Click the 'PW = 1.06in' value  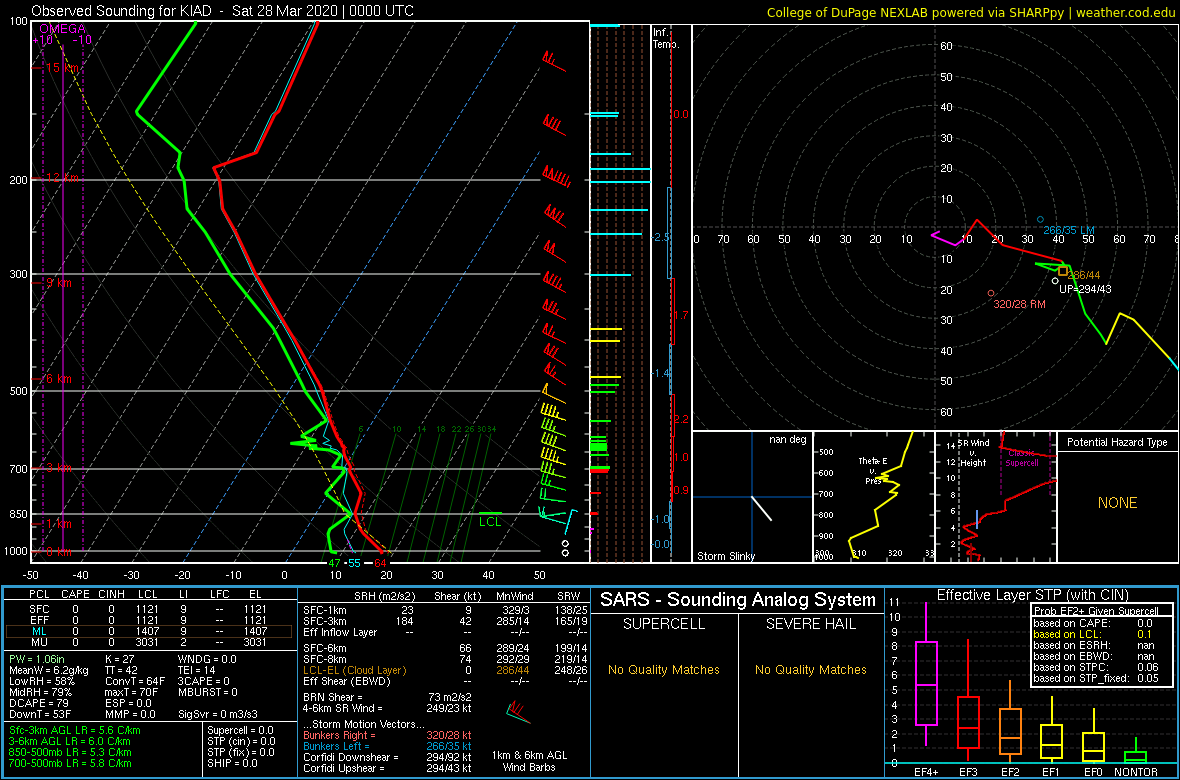coord(39,660)
